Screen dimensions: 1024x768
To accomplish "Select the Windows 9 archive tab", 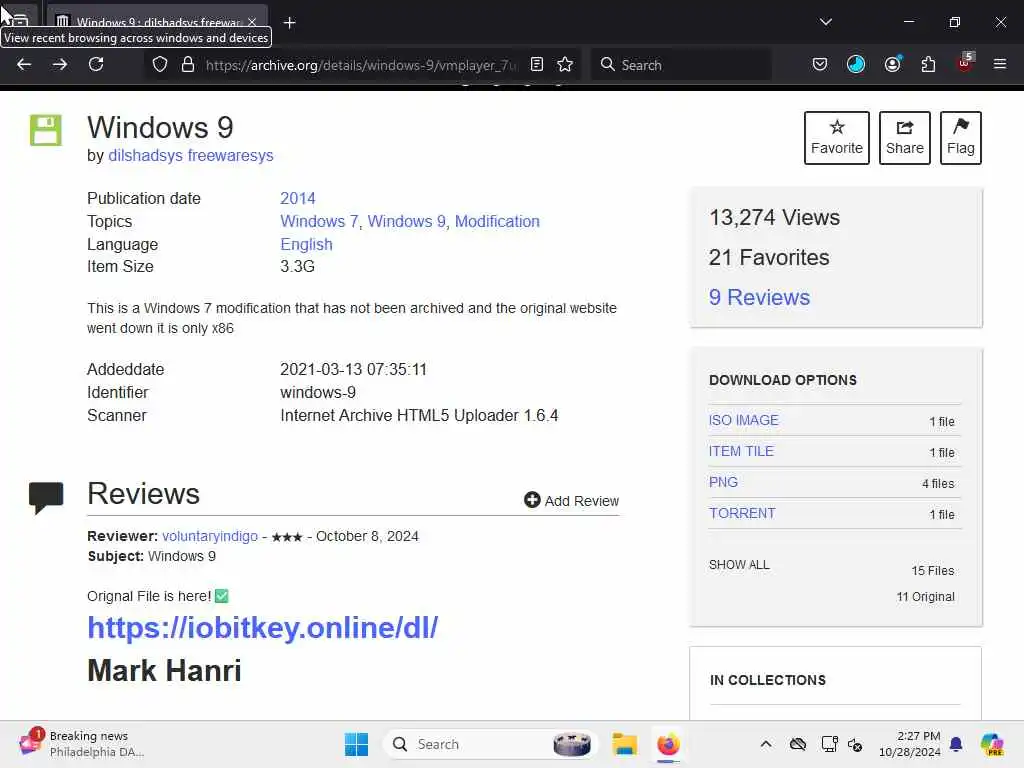I will click(x=157, y=22).
